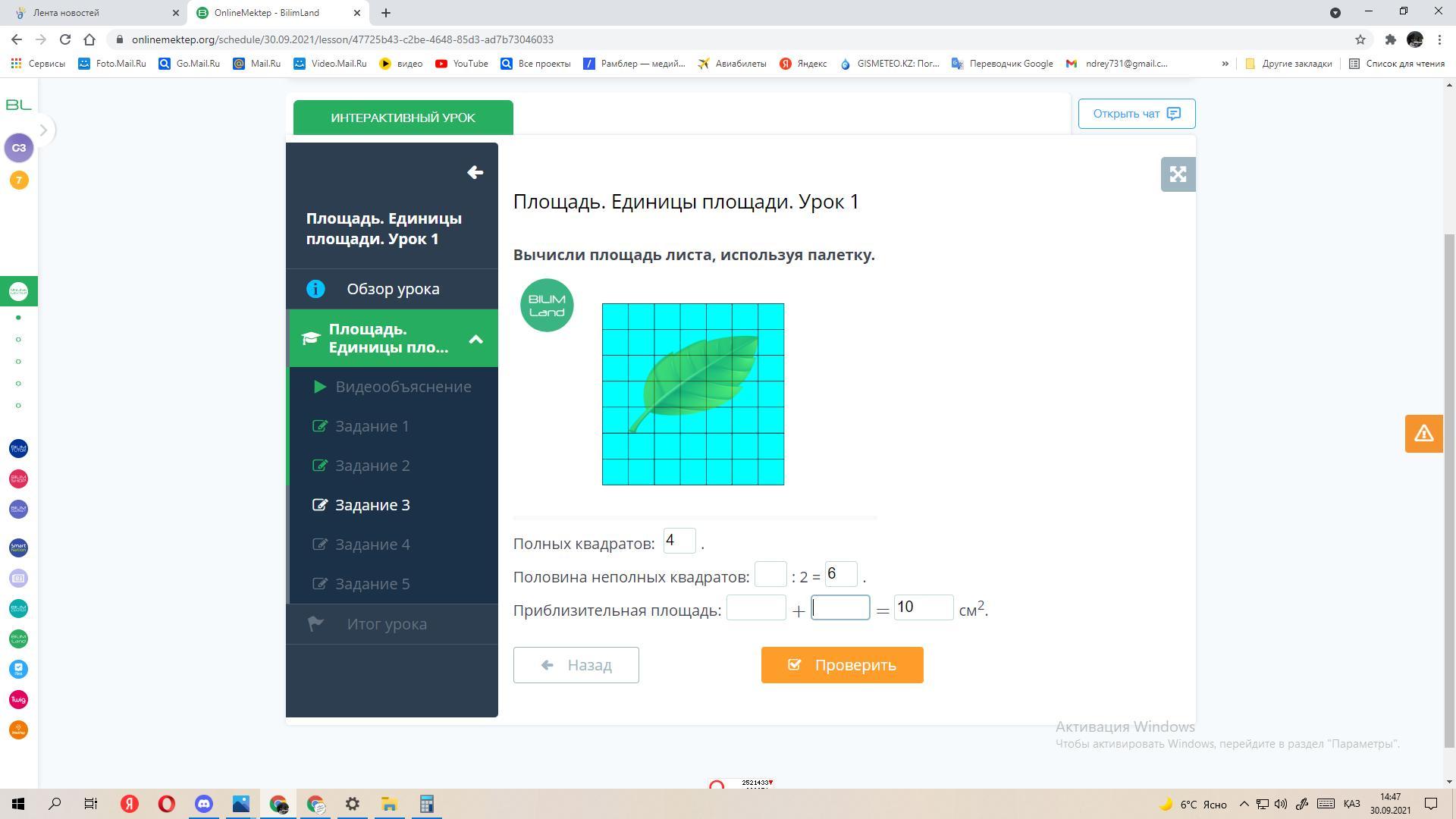Click the back arrow in lesson sidebar
The image size is (1456, 819).
pos(475,173)
